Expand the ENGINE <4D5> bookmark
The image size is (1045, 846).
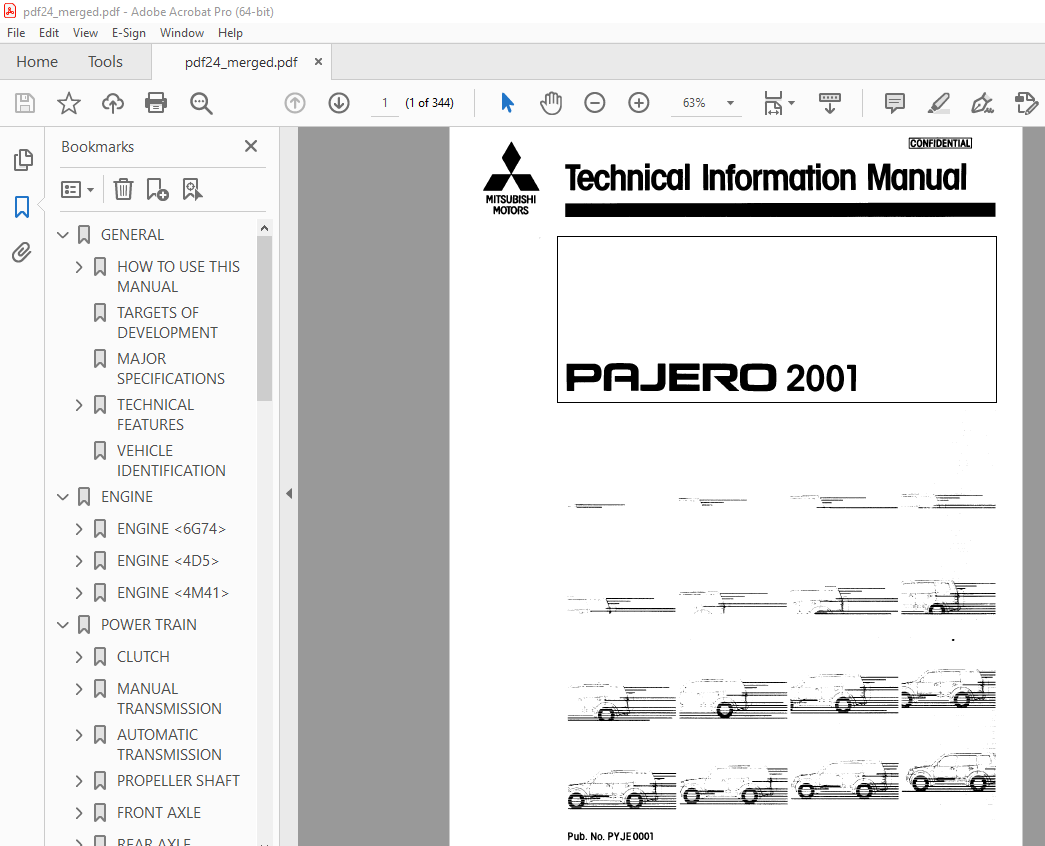[79, 561]
